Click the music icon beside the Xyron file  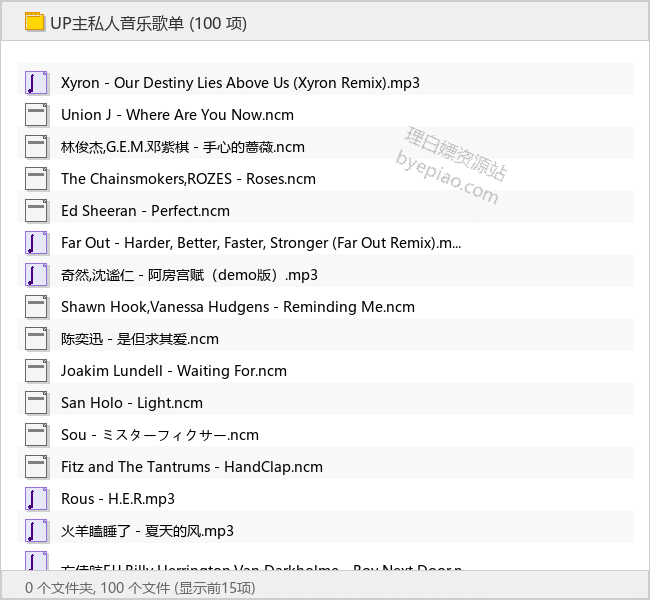point(36,83)
